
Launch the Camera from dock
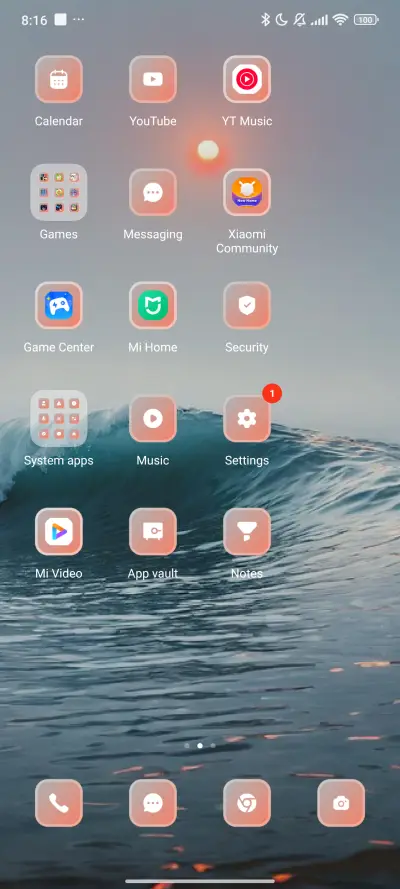[x=341, y=803]
